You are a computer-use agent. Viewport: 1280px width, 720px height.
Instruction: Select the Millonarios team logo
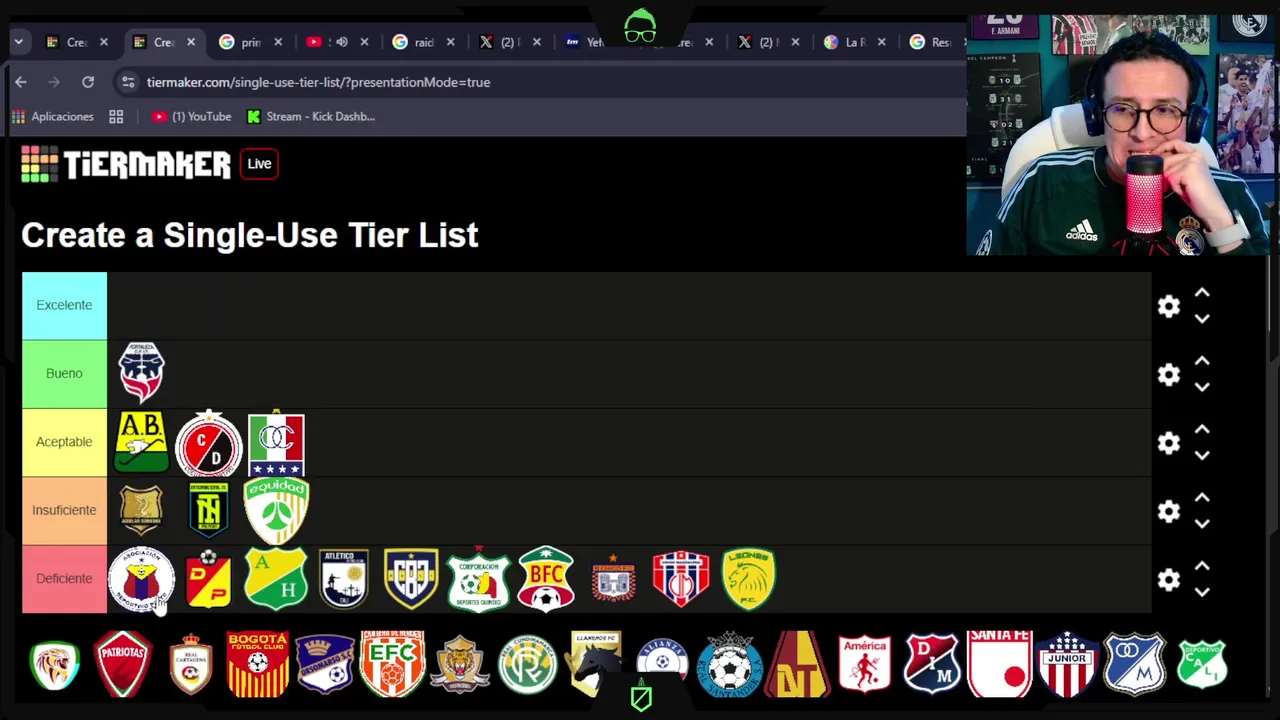pyautogui.click(x=1135, y=664)
